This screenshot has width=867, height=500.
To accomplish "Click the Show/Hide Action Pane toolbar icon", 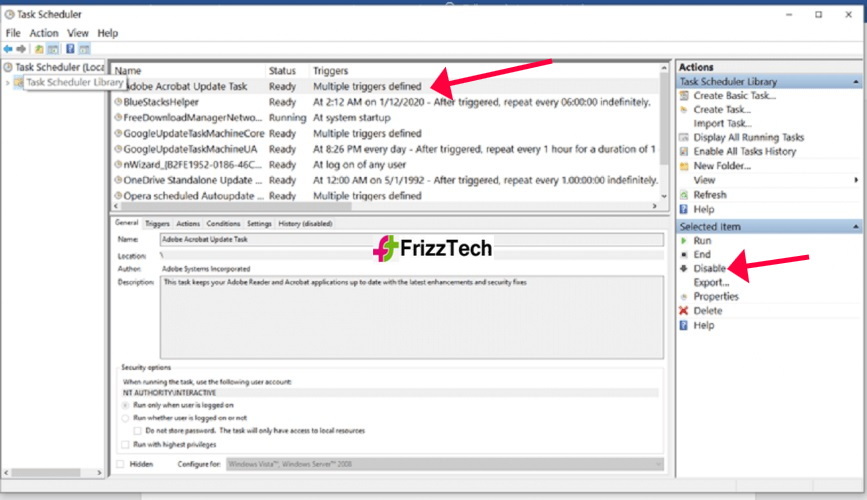I will pyautogui.click(x=84, y=49).
